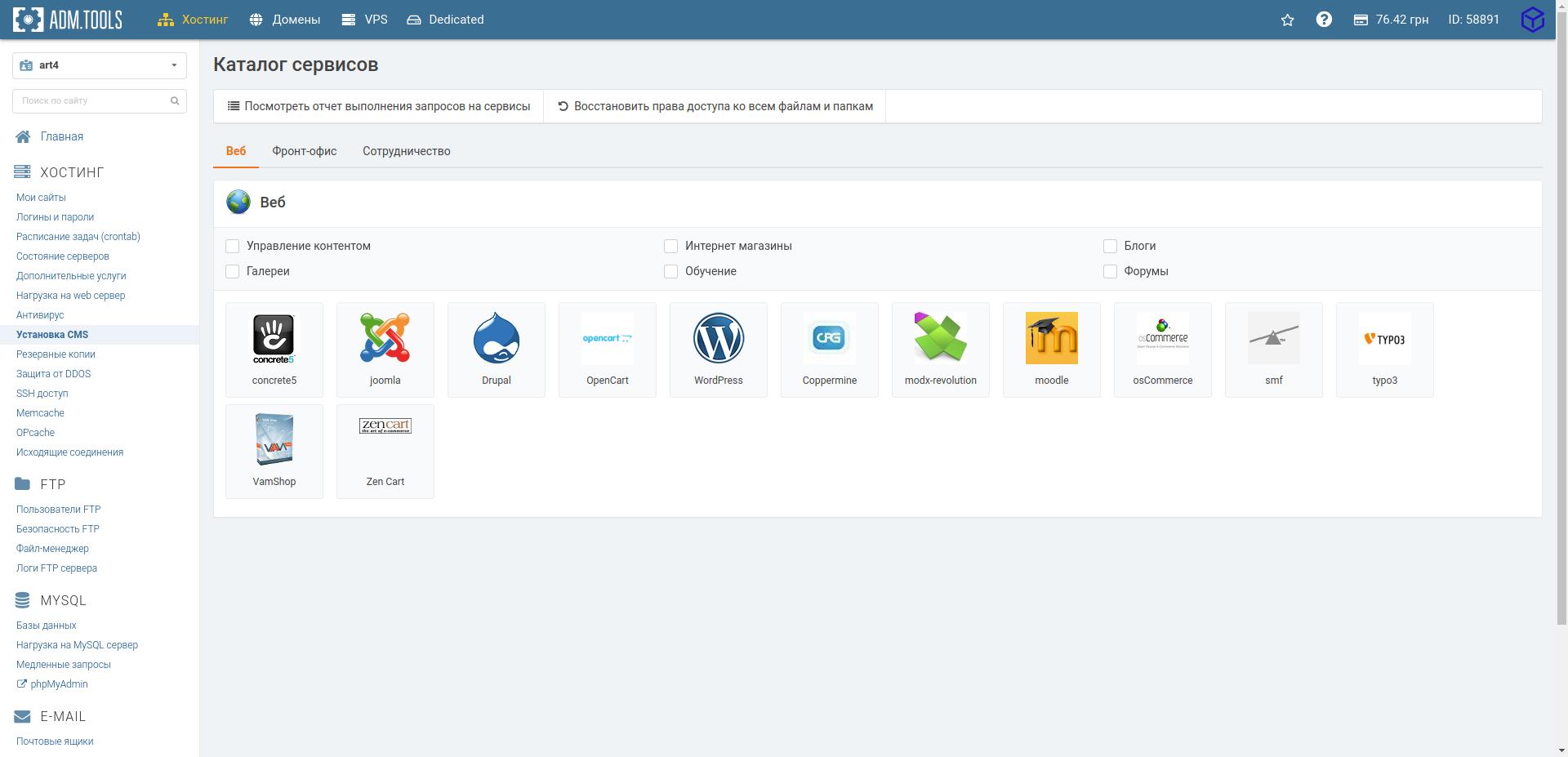Open the modx-revolution icon
Viewport: 1568px width, 757px height.
(x=941, y=338)
